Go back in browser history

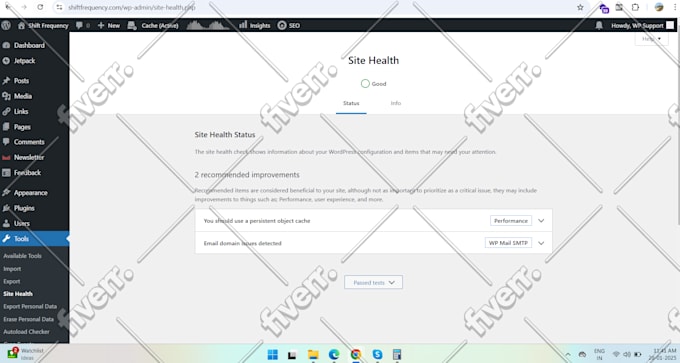(8, 7)
